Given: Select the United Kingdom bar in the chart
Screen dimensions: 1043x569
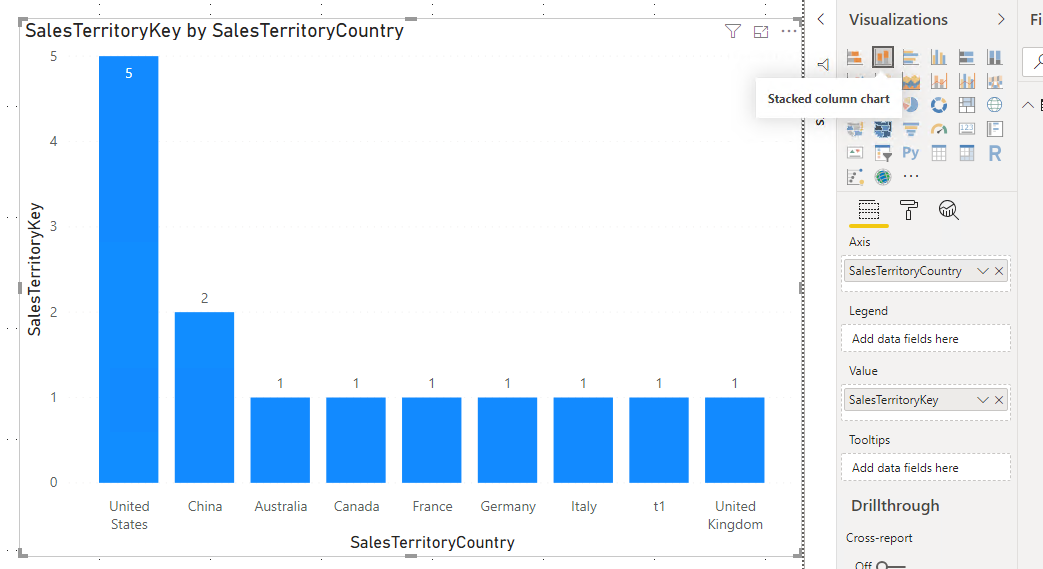Looking at the screenshot, I should (735, 440).
